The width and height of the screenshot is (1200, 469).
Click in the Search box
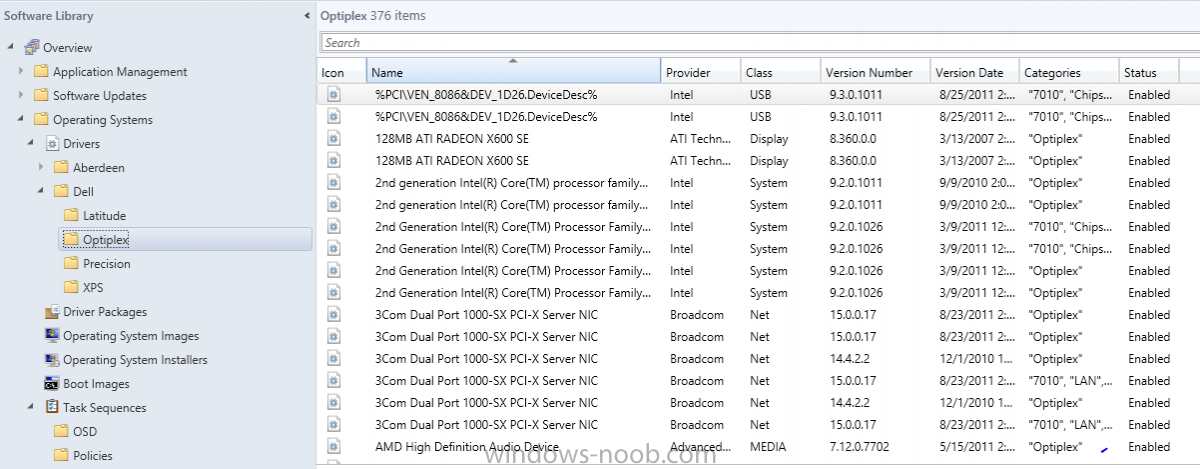click(x=760, y=42)
